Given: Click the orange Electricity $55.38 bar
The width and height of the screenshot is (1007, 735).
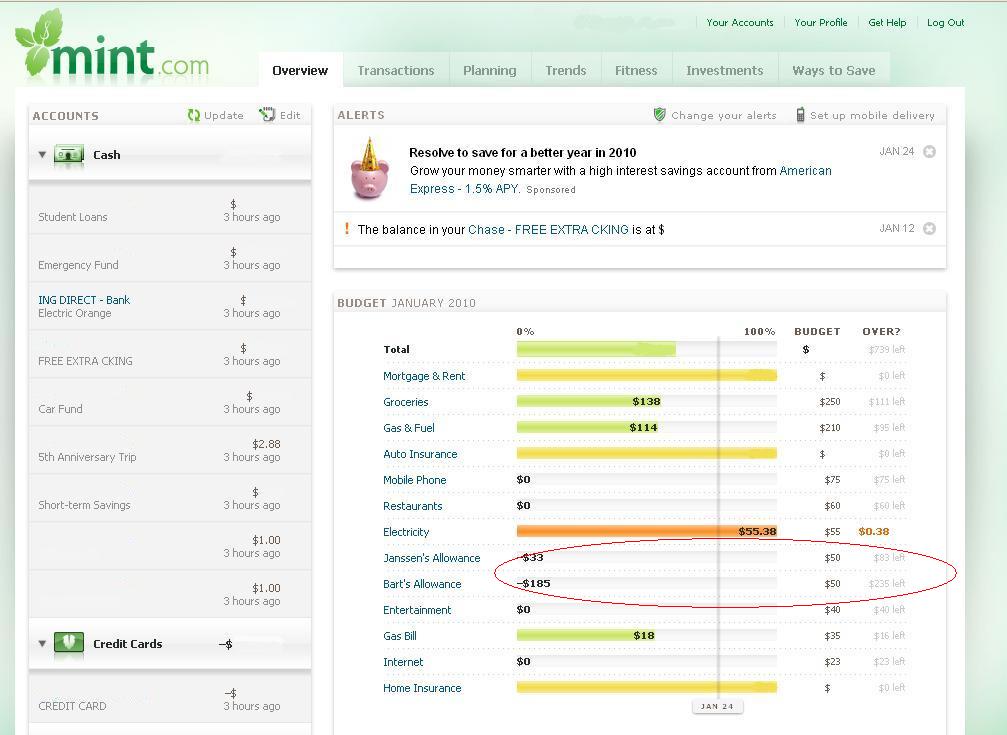Looking at the screenshot, I should (647, 531).
